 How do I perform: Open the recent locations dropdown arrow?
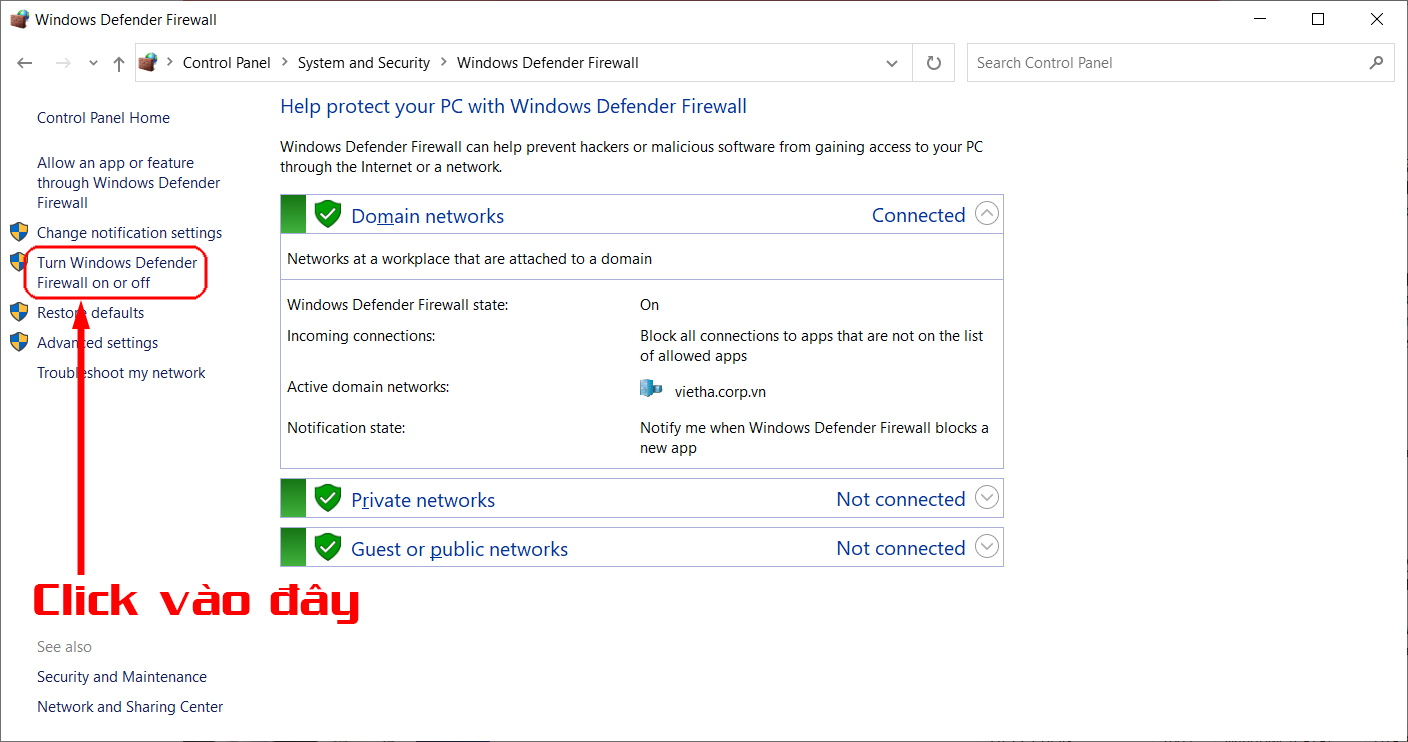(93, 63)
